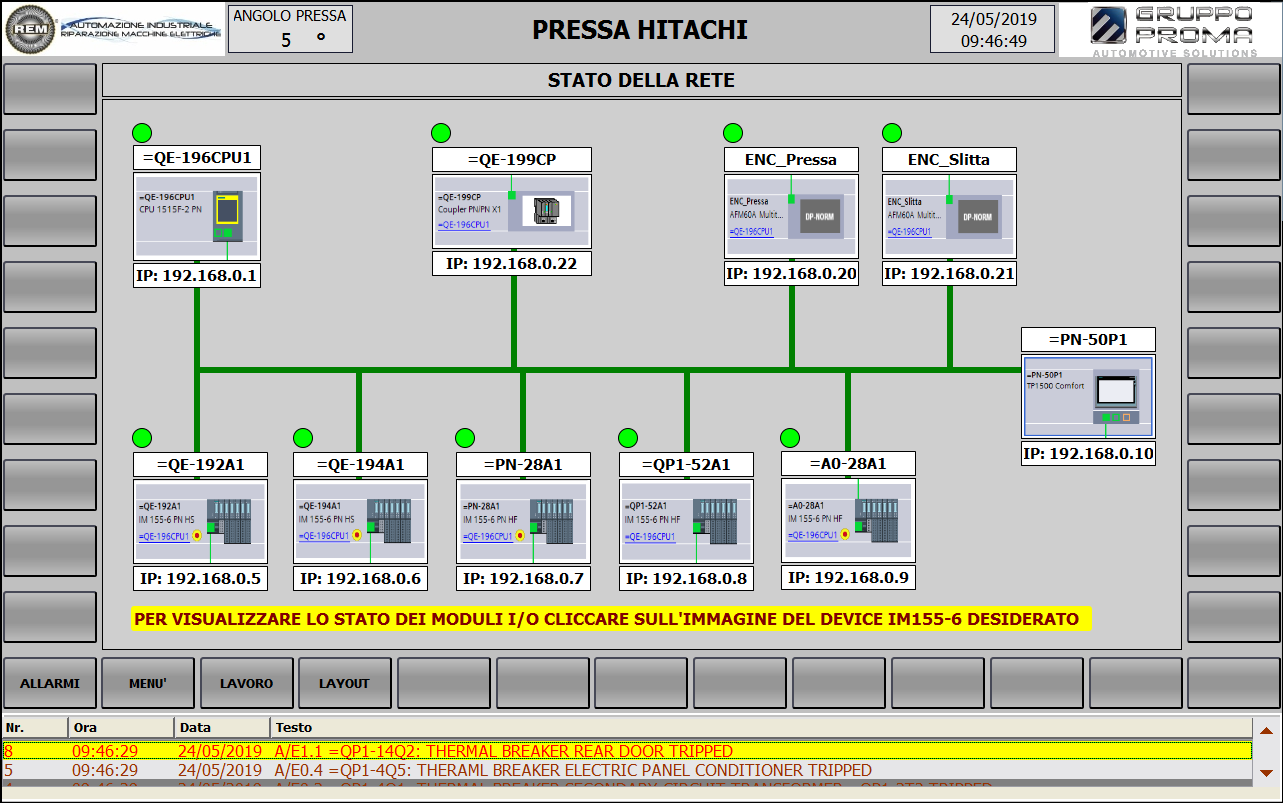Click the ANGOLO PRESSA angle value field
Viewport: 1283px width, 803px height.
[290, 40]
